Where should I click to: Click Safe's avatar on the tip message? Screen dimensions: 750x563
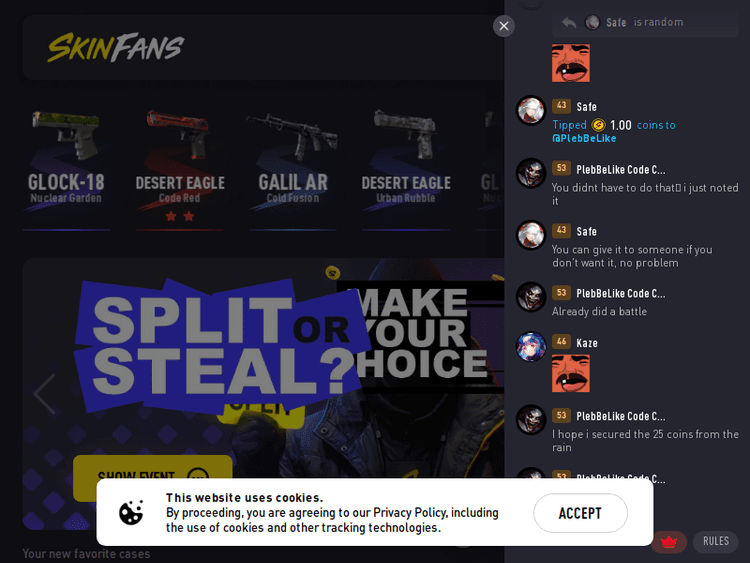pos(531,110)
